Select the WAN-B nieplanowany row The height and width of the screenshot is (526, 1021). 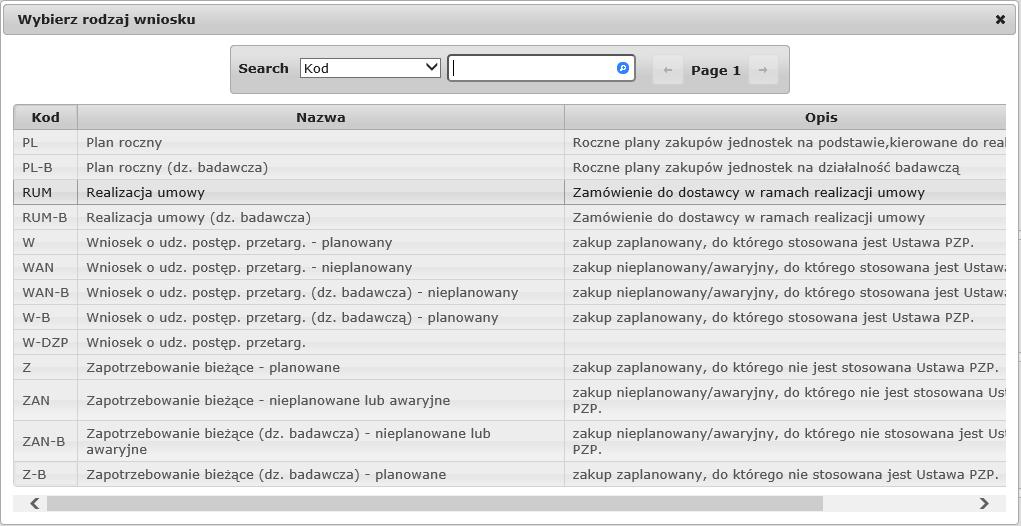coord(510,292)
